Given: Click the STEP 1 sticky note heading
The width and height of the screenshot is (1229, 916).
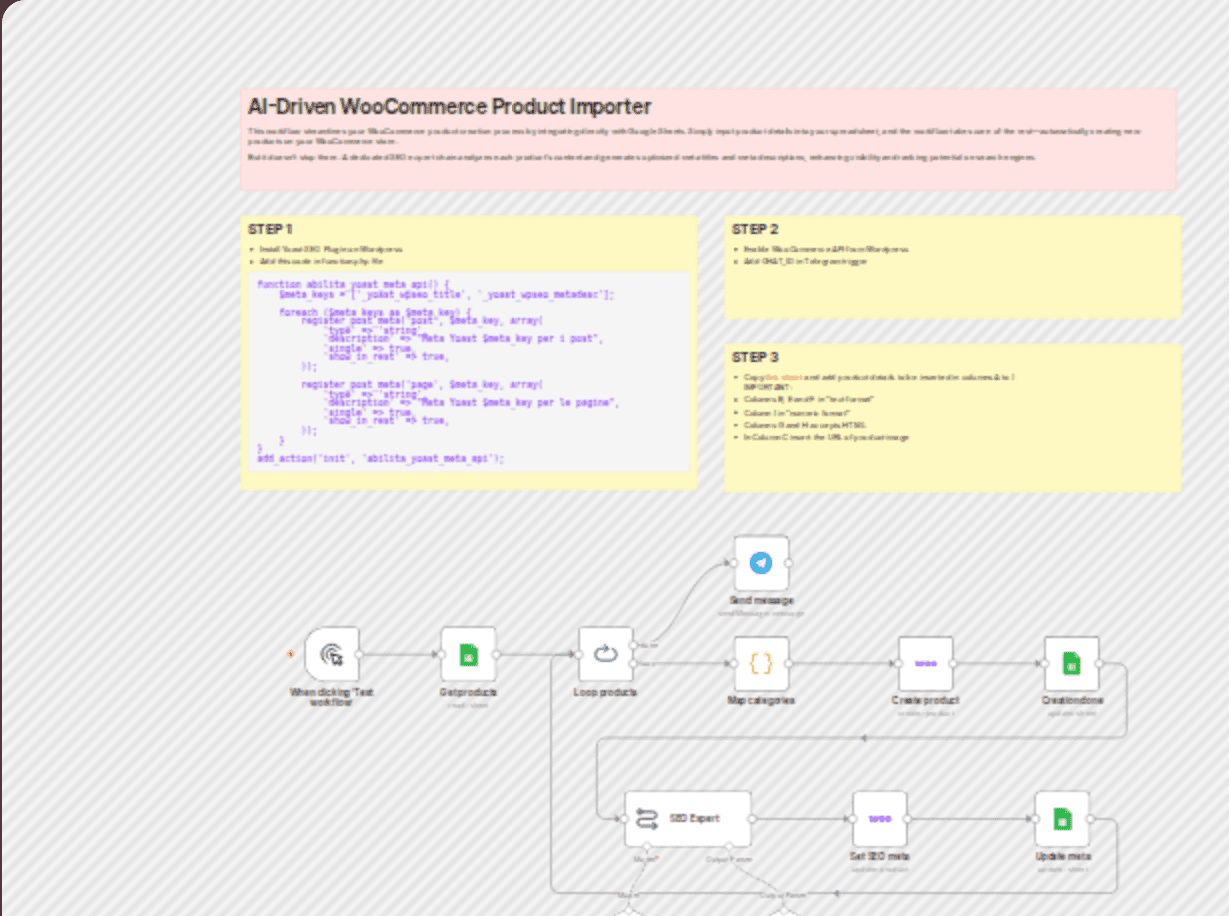Looking at the screenshot, I should (270, 229).
